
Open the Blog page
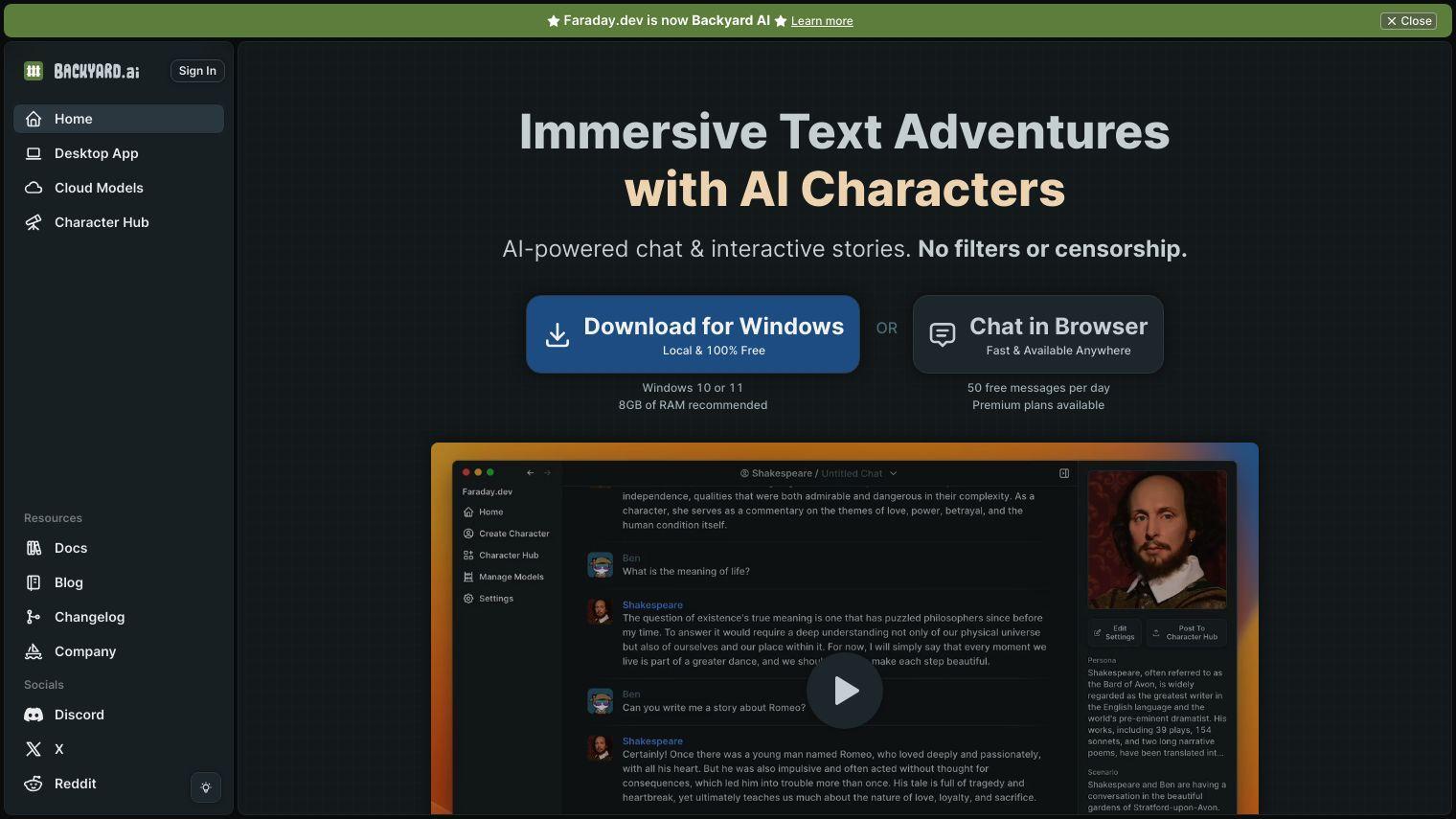point(119,582)
